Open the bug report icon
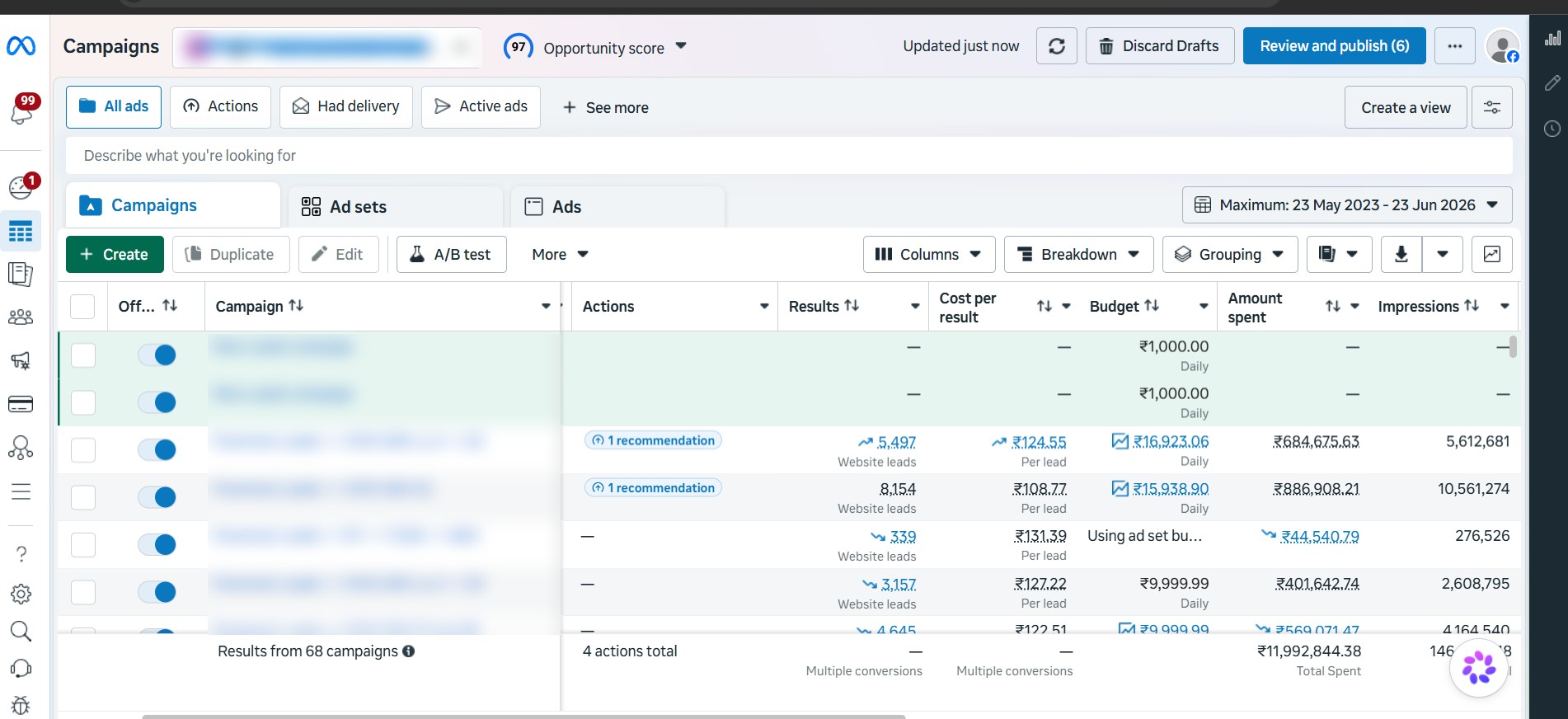The image size is (1568, 719). coord(21,705)
